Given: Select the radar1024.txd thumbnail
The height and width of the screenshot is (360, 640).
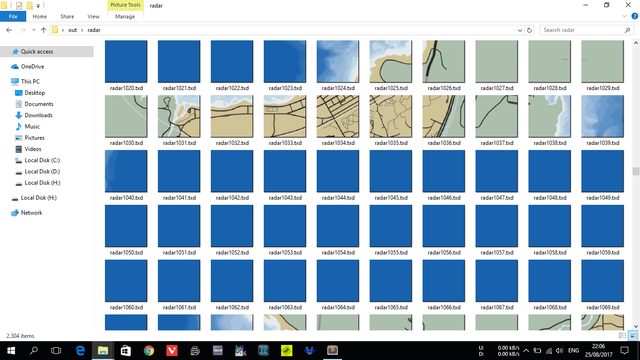Looking at the screenshot, I should [x=338, y=62].
